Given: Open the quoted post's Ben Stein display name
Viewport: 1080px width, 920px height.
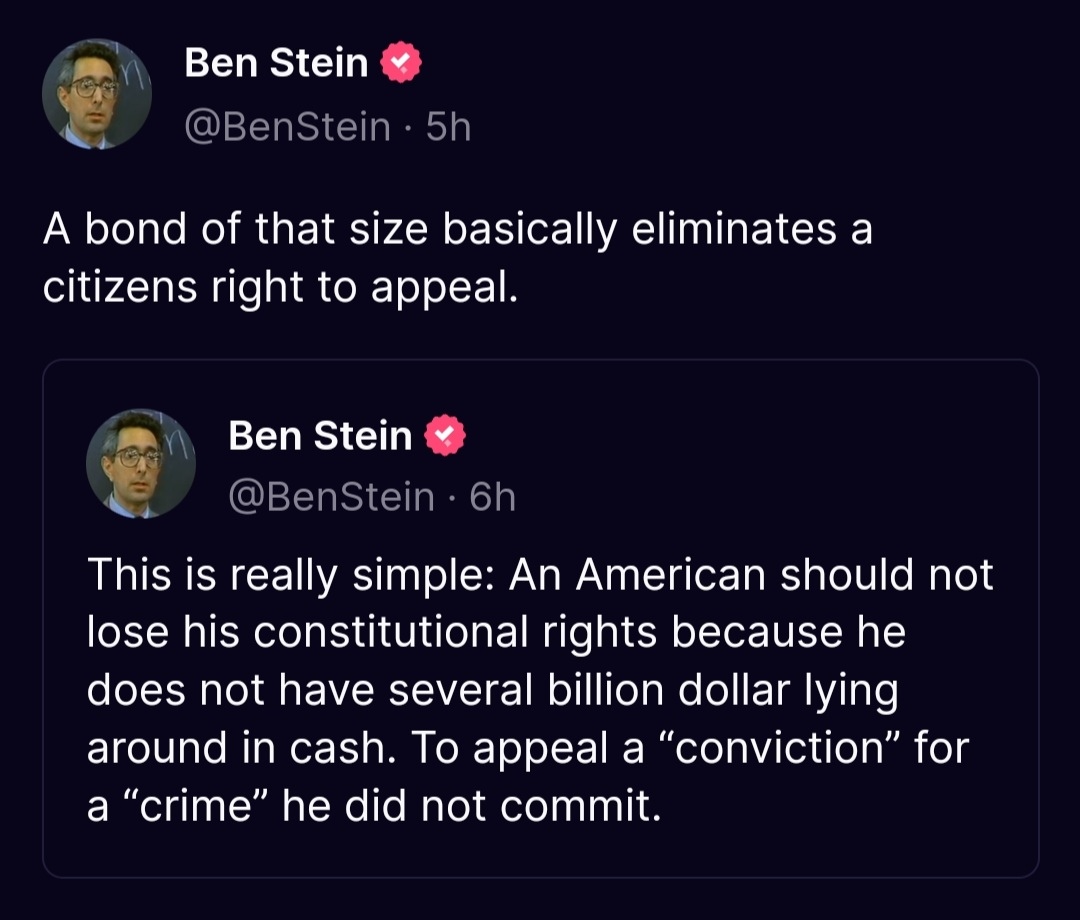Looking at the screenshot, I should (x=320, y=436).
